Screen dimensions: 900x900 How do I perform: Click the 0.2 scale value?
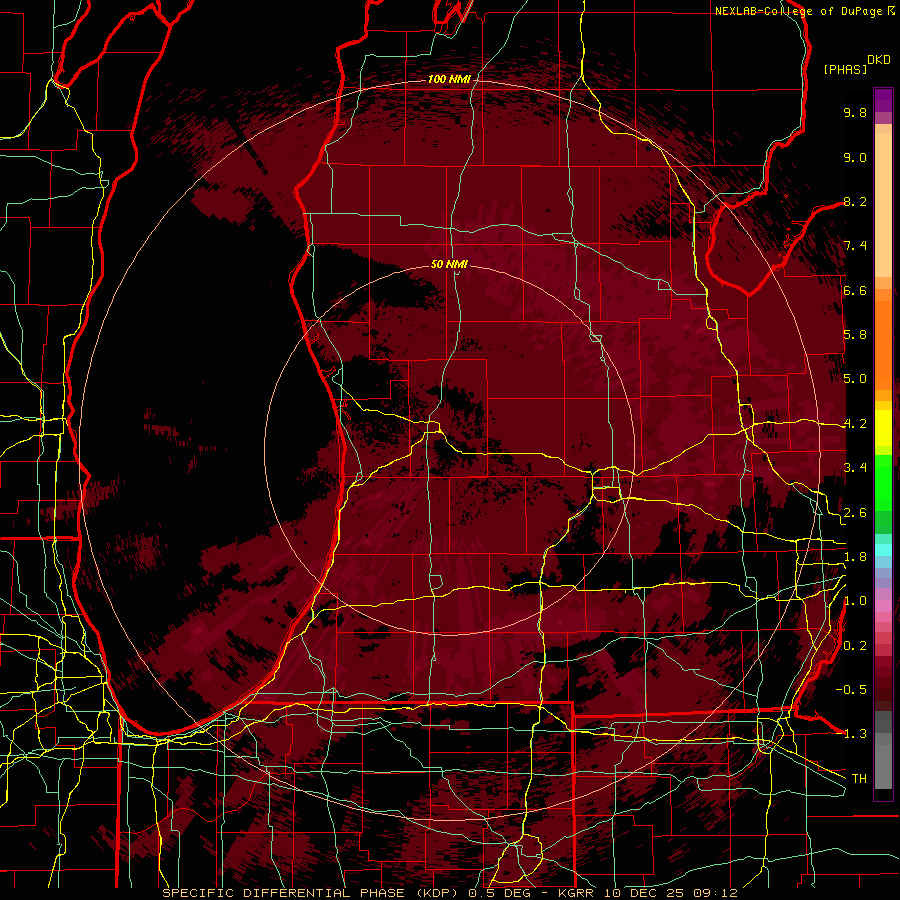click(855, 646)
